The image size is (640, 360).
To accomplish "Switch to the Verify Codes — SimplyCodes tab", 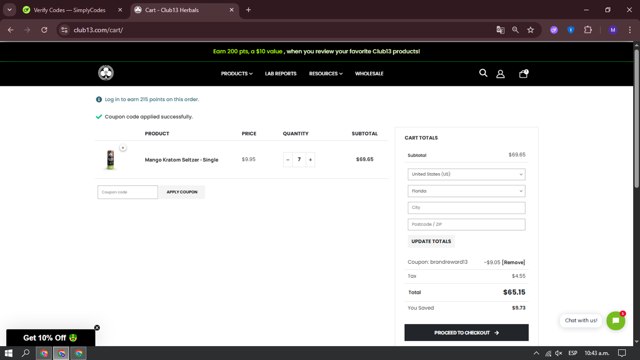I will [69, 10].
